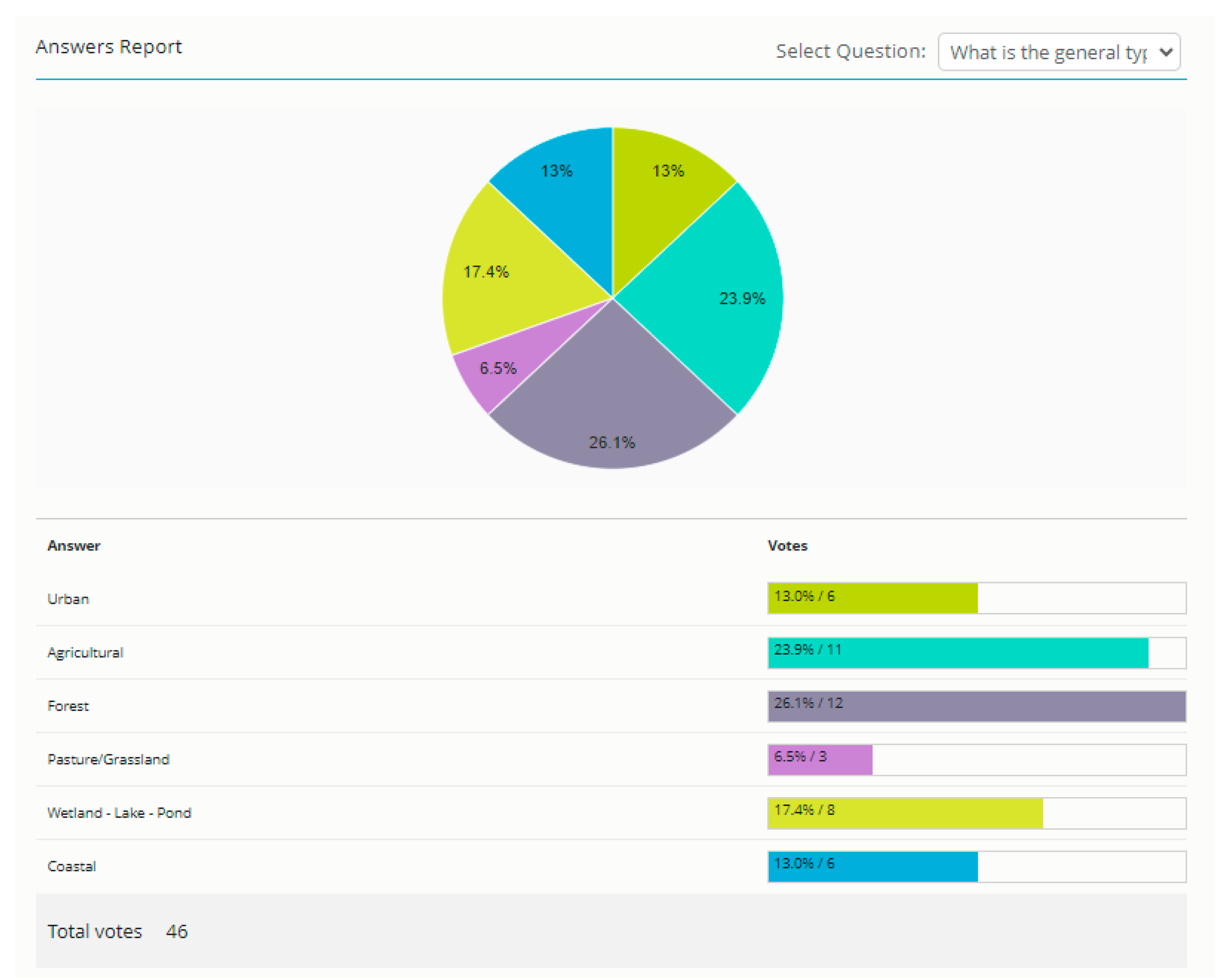Click the Total votes 46 row
The height and width of the screenshot is (980, 1228).
coord(117,932)
